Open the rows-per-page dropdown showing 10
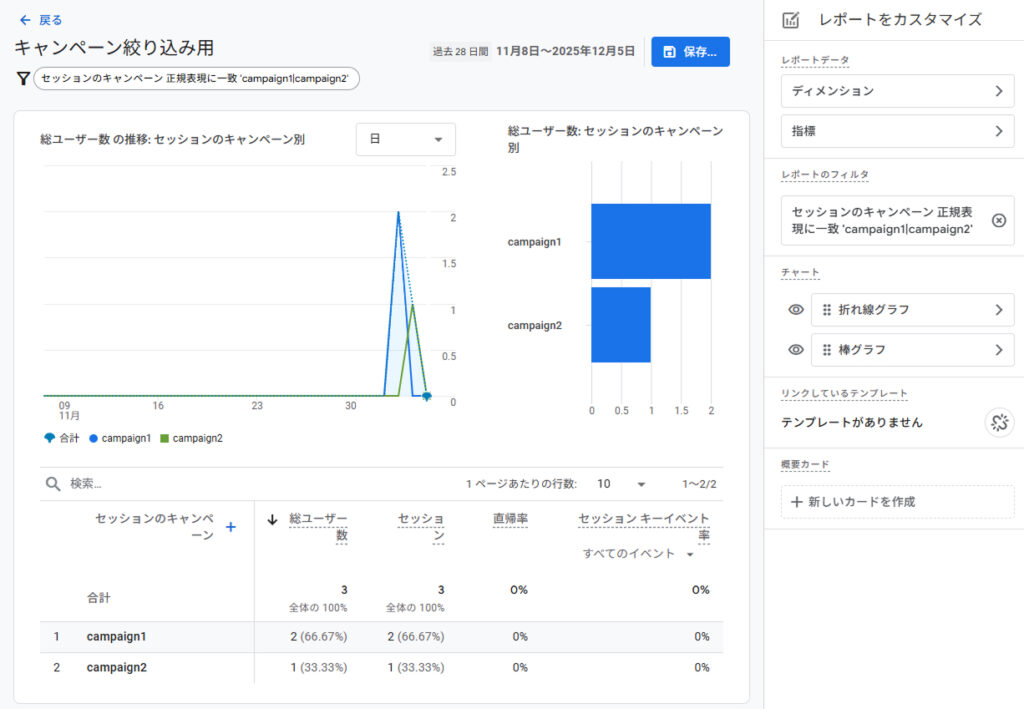The width and height of the screenshot is (1024, 709). 621,484
